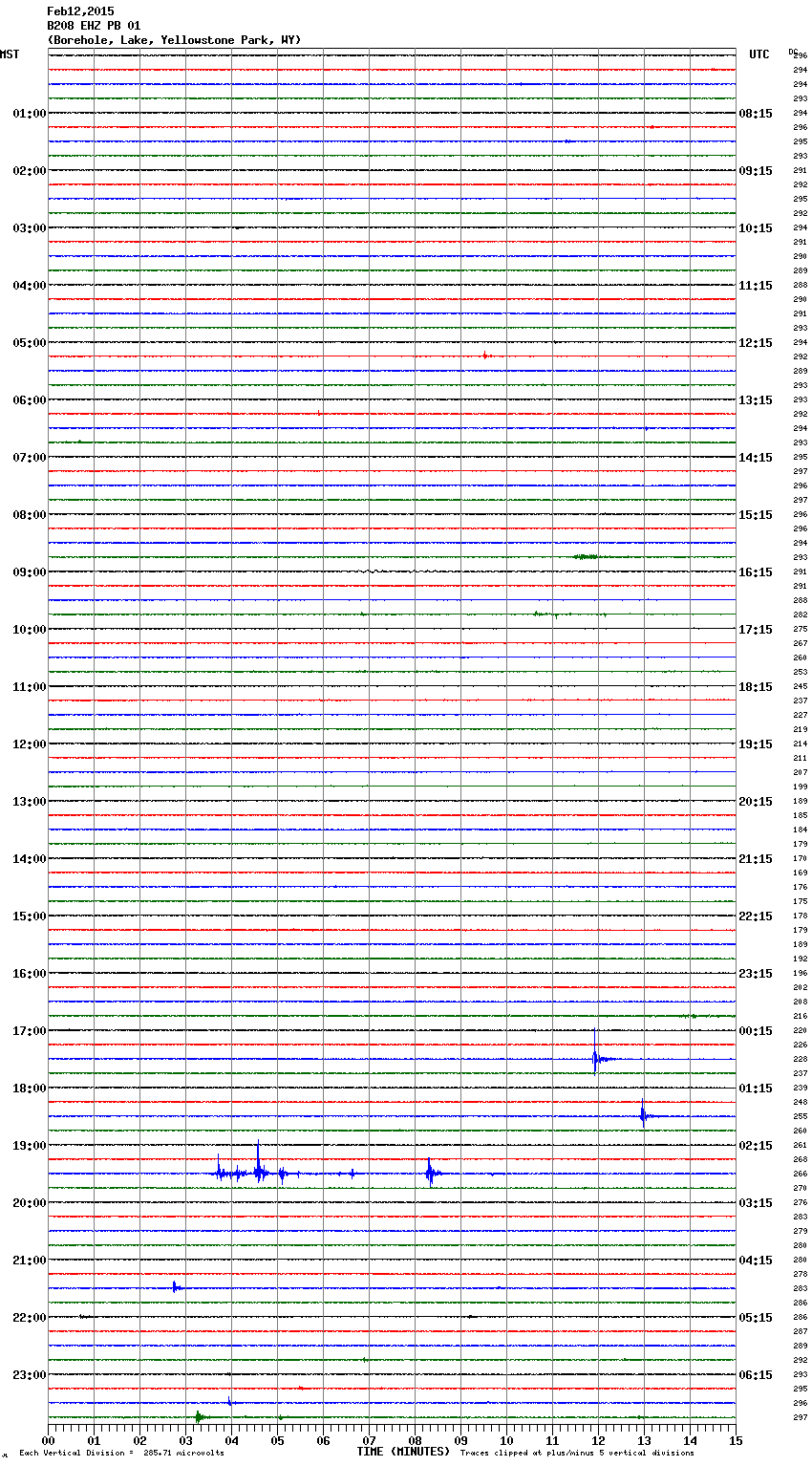This screenshot has height=1466, width=812.
Task: Select the '14:00' MST time label
Action: (30, 859)
